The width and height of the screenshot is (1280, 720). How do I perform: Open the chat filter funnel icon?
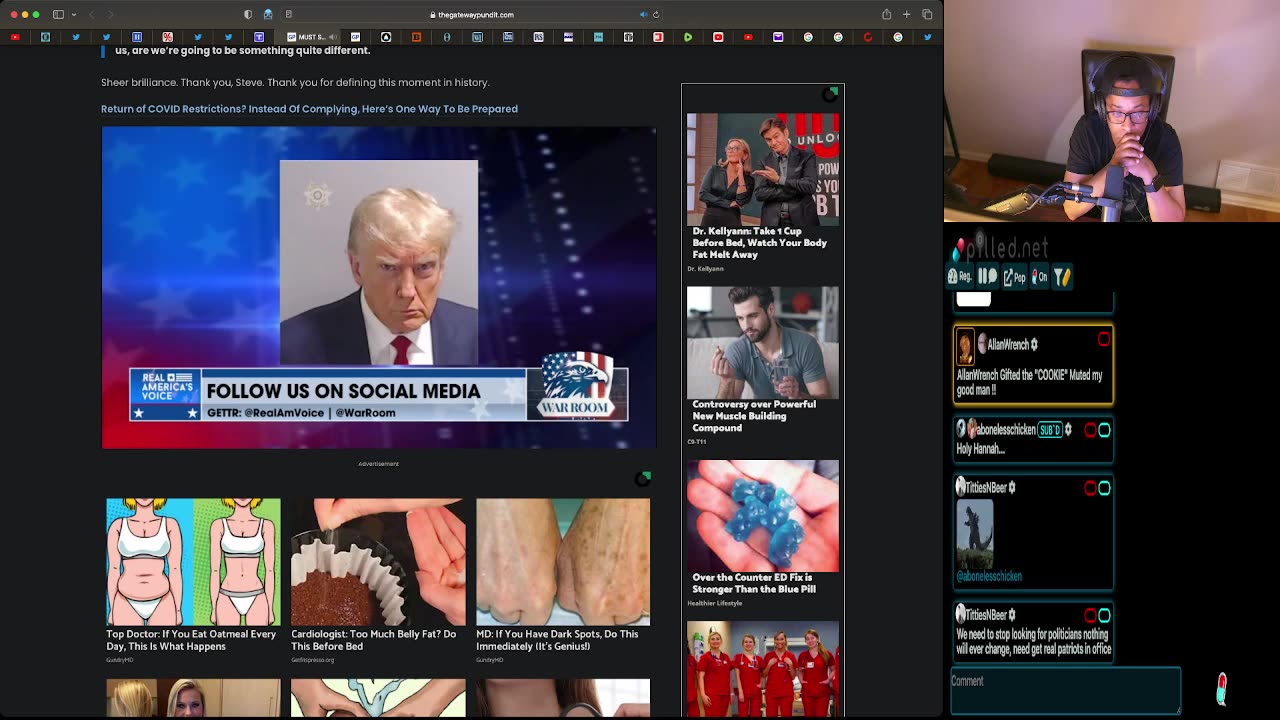point(1062,277)
